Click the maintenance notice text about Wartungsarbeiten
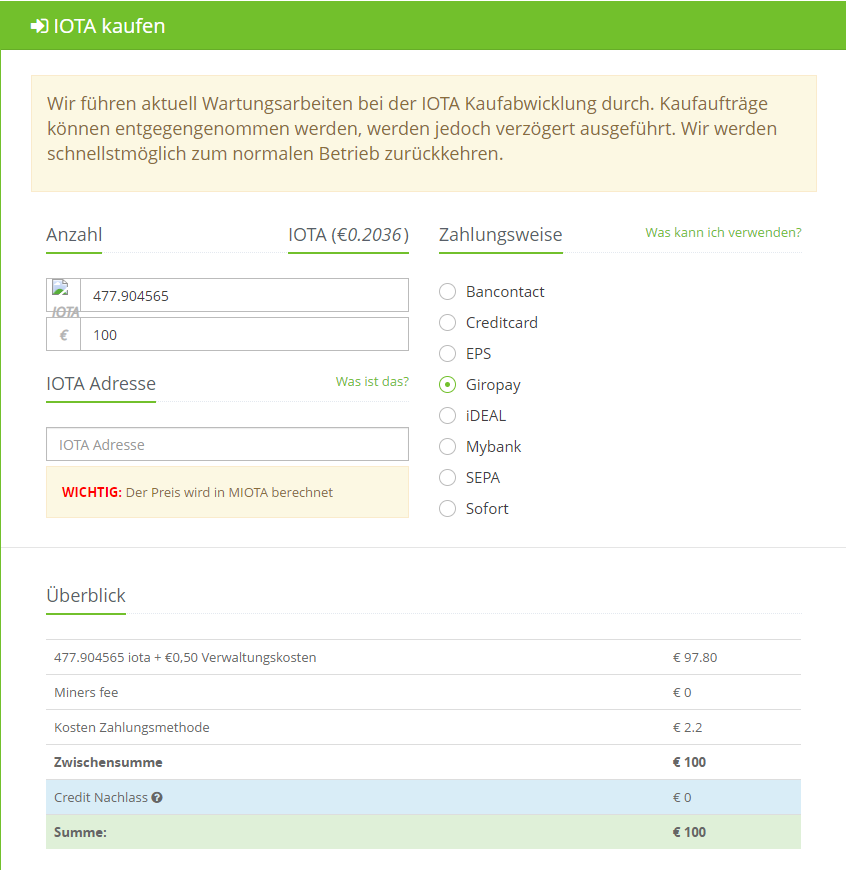The image size is (846, 870). (x=412, y=129)
